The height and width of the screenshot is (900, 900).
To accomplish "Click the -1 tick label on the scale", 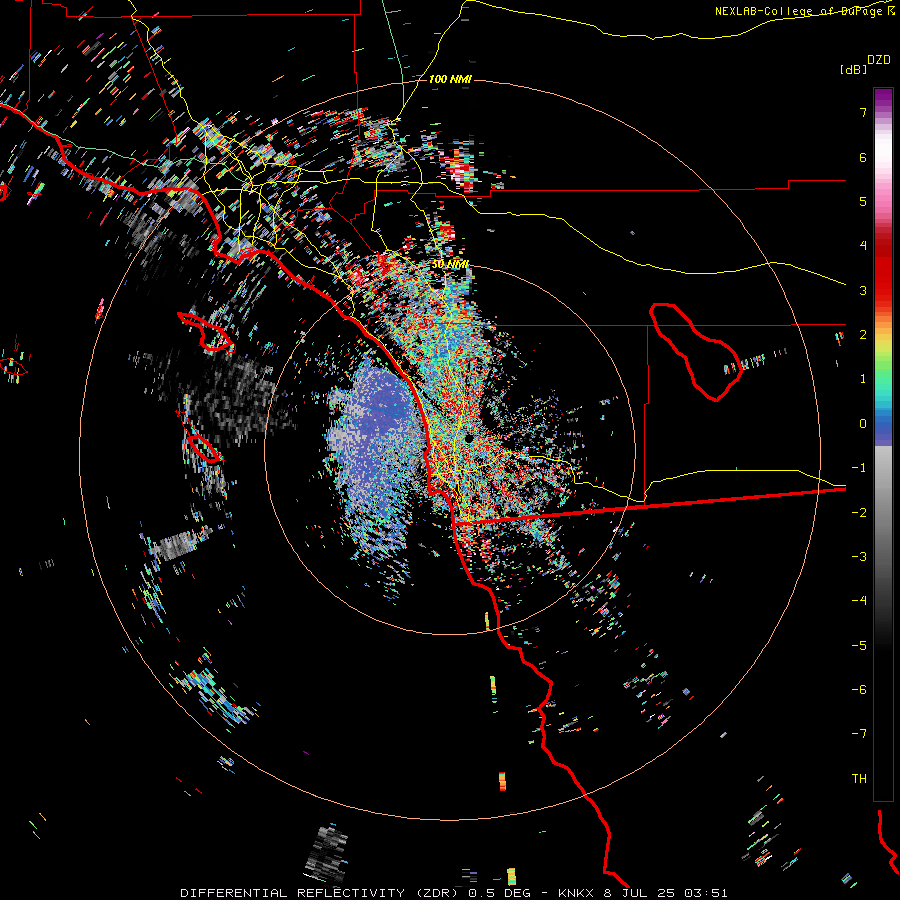I will click(x=859, y=468).
